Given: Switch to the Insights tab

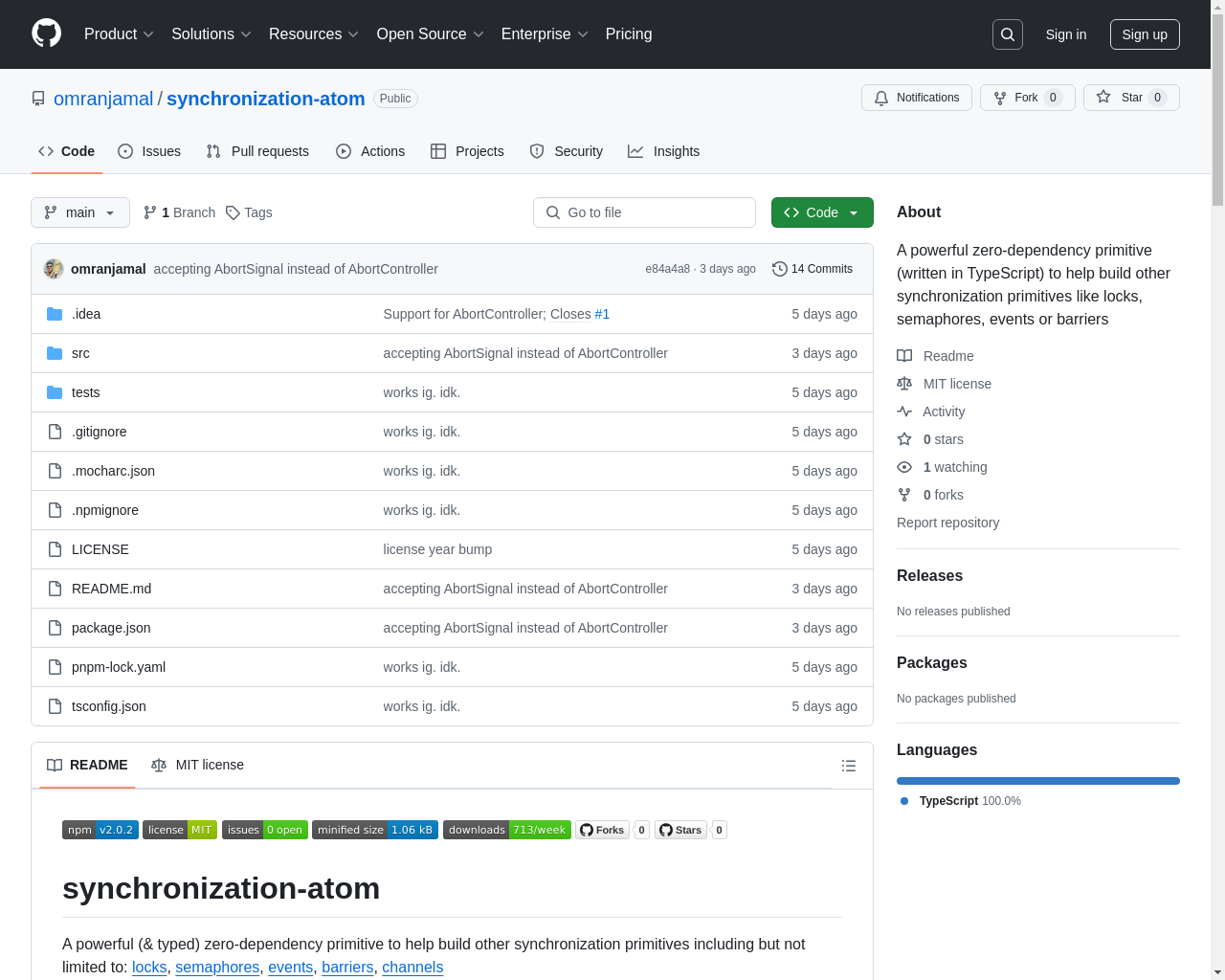Looking at the screenshot, I should pyautogui.click(x=664, y=151).
